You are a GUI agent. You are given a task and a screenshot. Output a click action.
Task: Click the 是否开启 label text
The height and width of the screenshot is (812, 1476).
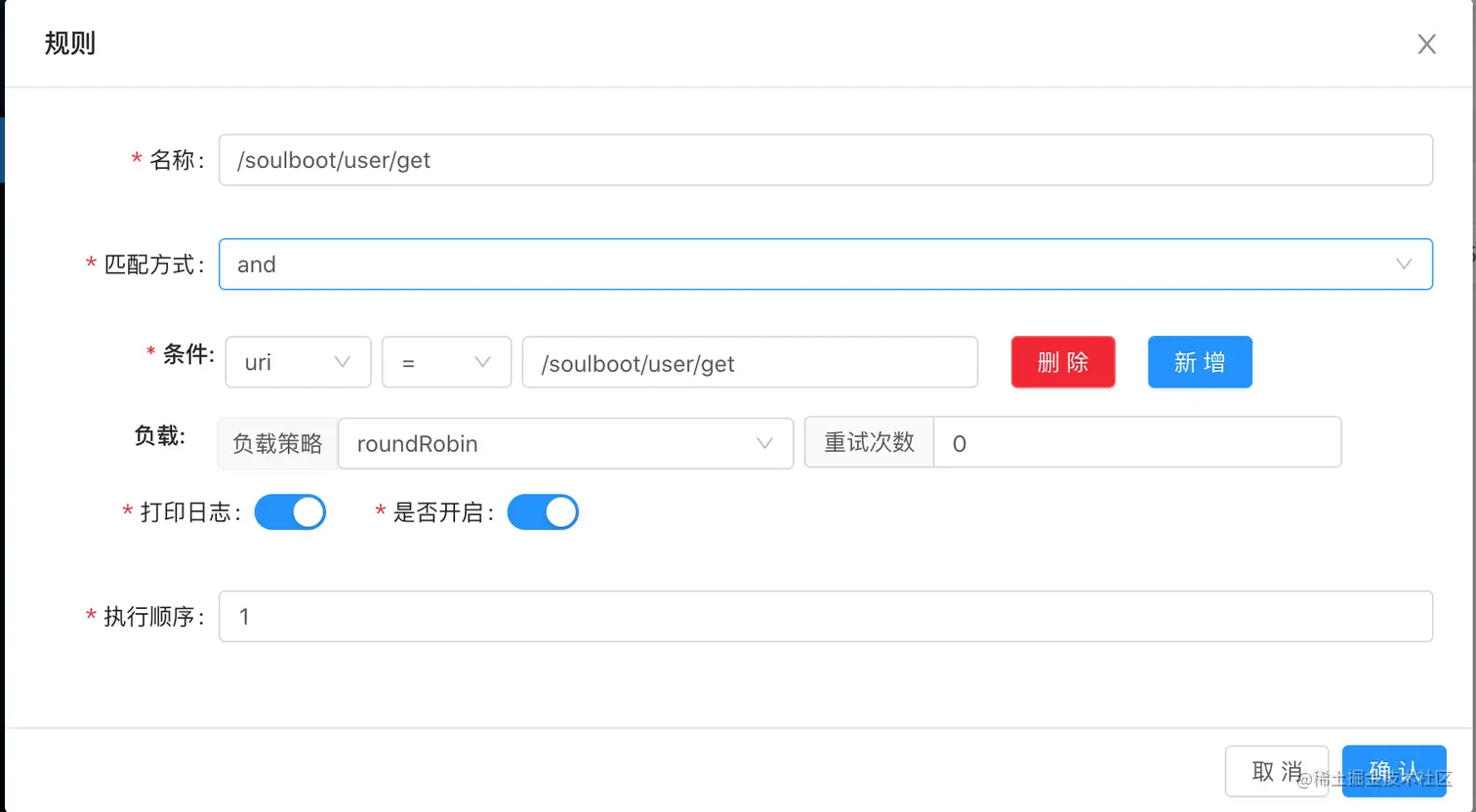point(442,512)
